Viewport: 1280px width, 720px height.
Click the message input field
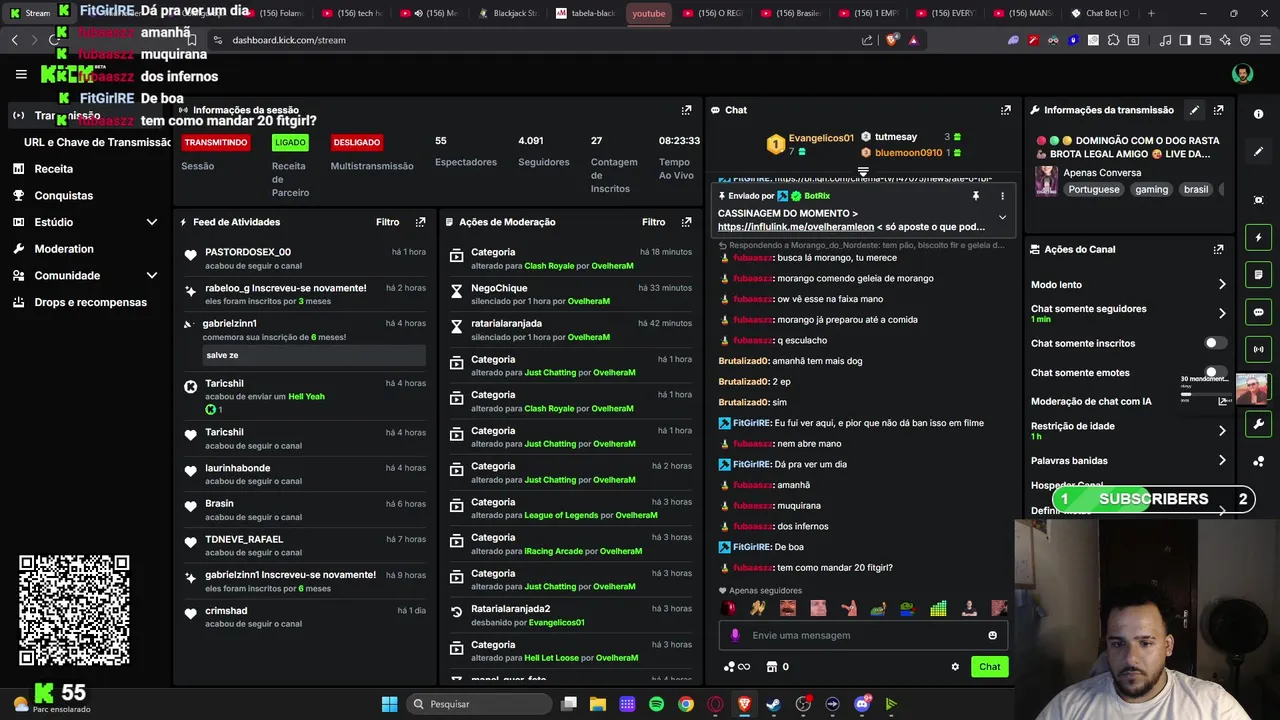[864, 635]
